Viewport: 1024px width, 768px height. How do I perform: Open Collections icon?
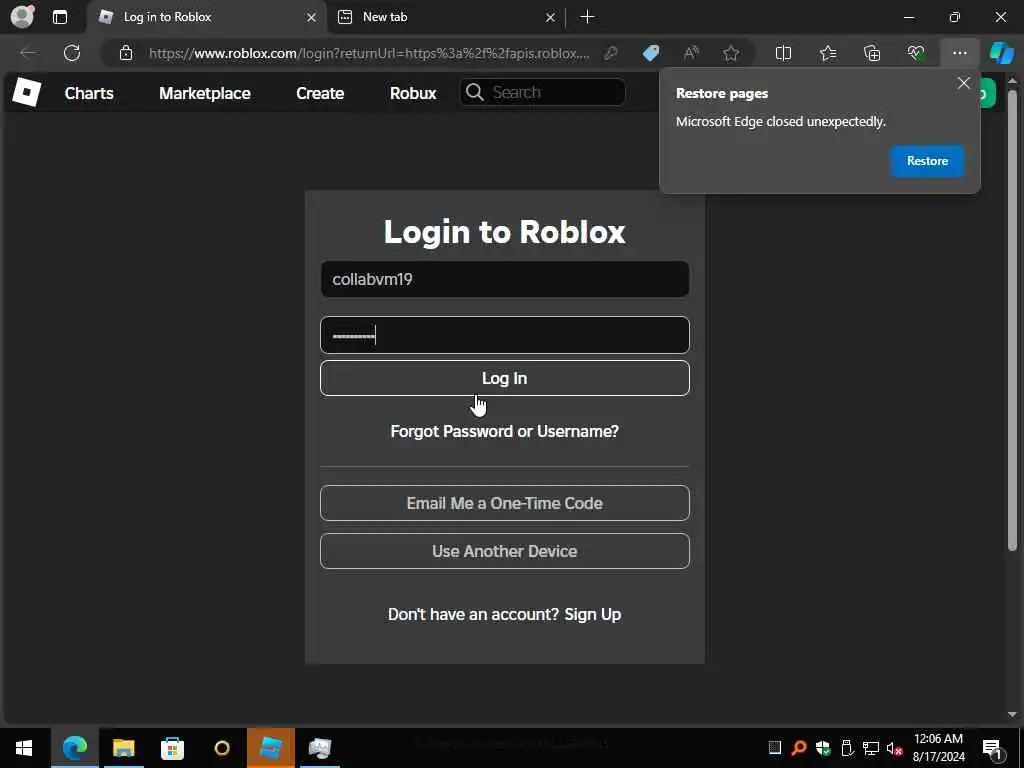pos(872,53)
